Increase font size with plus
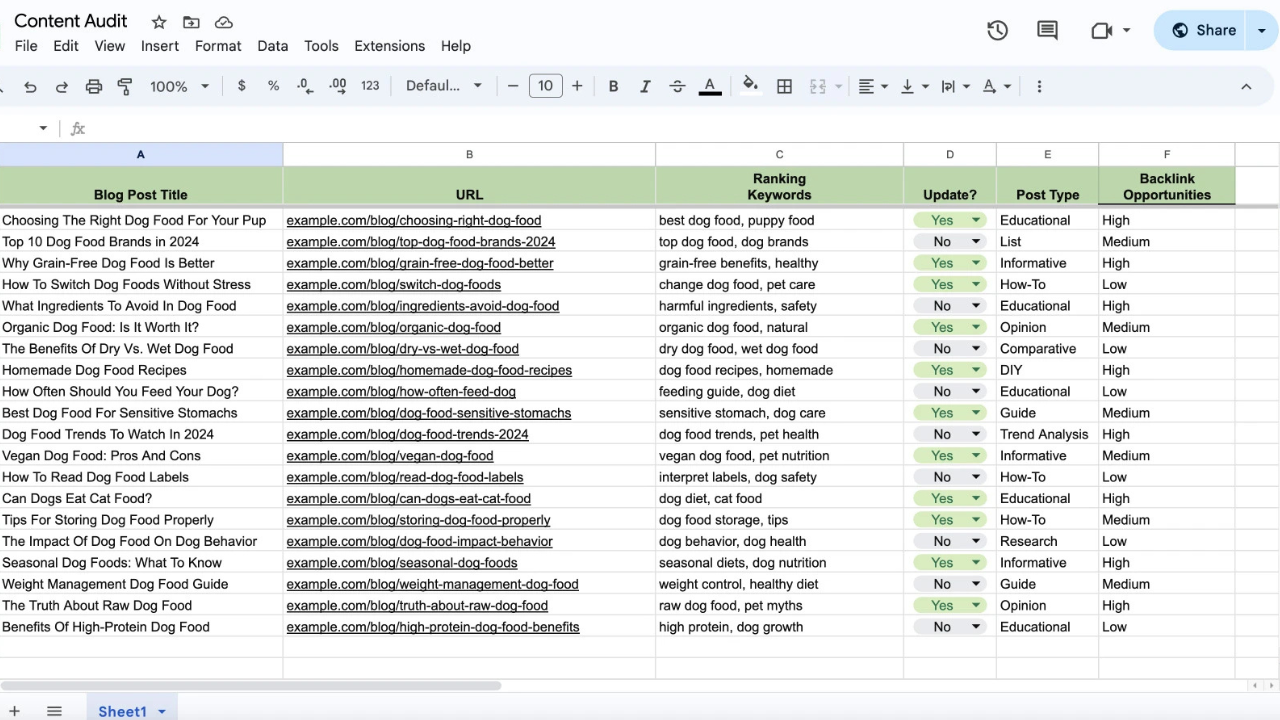Screen dimensions: 1280x720 tap(577, 86)
